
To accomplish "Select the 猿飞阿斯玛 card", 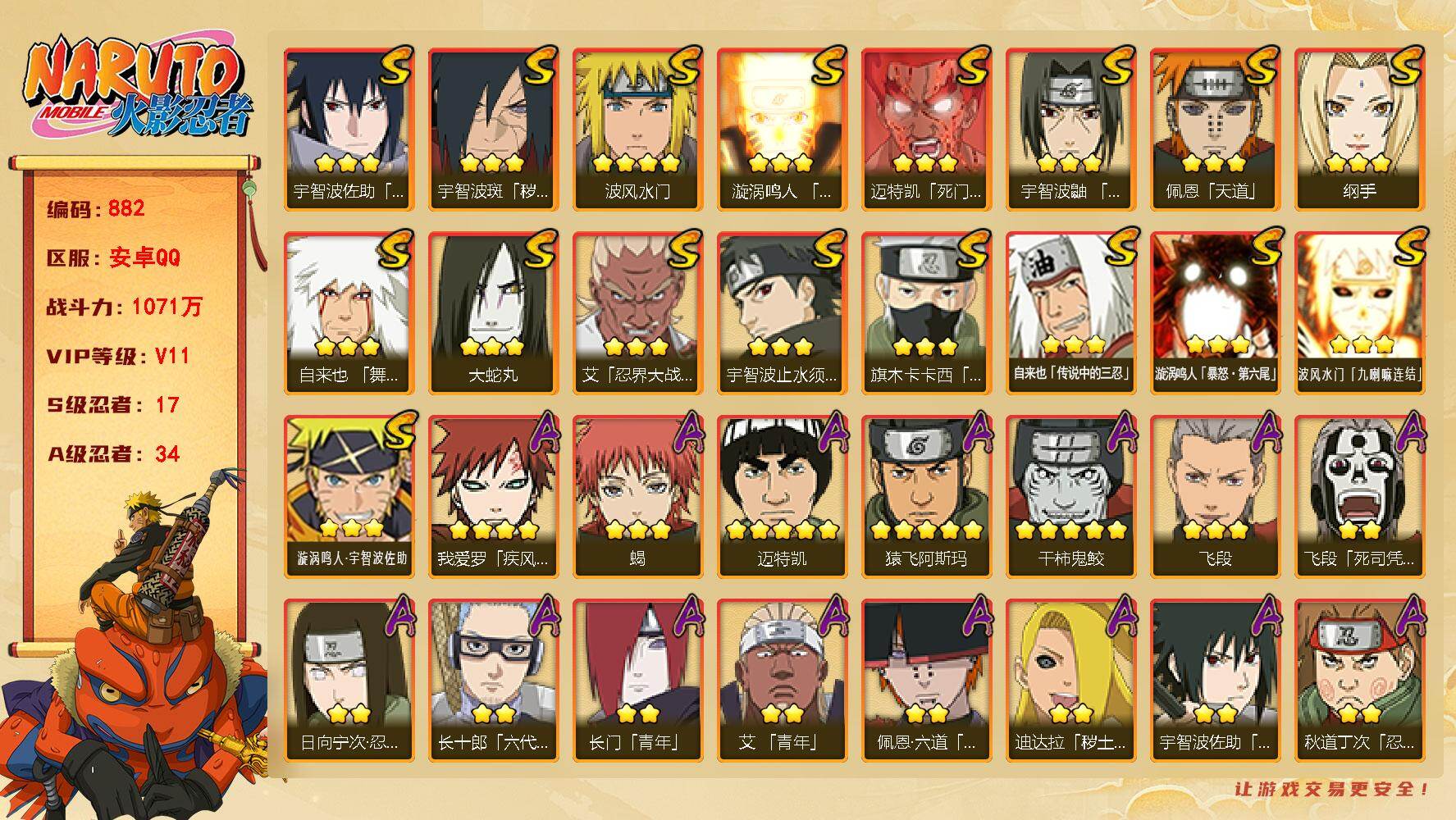I will 926,497.
